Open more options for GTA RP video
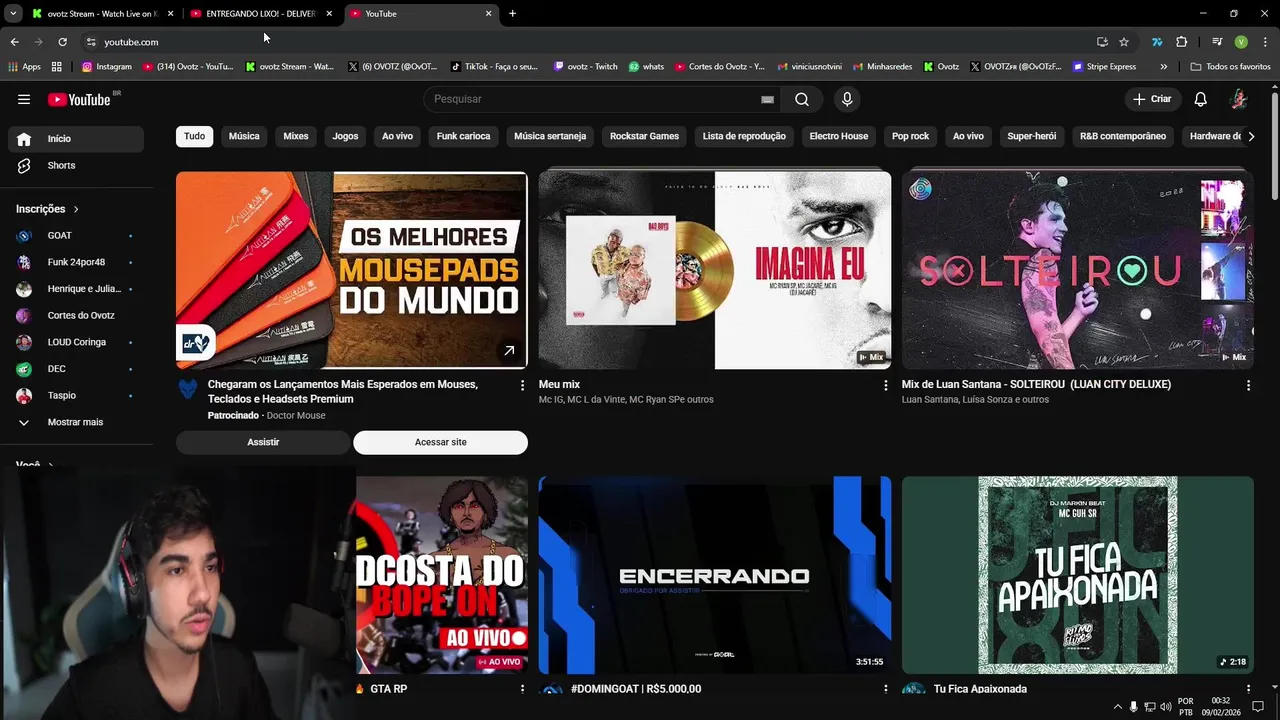Viewport: 1280px width, 720px height. [522, 689]
